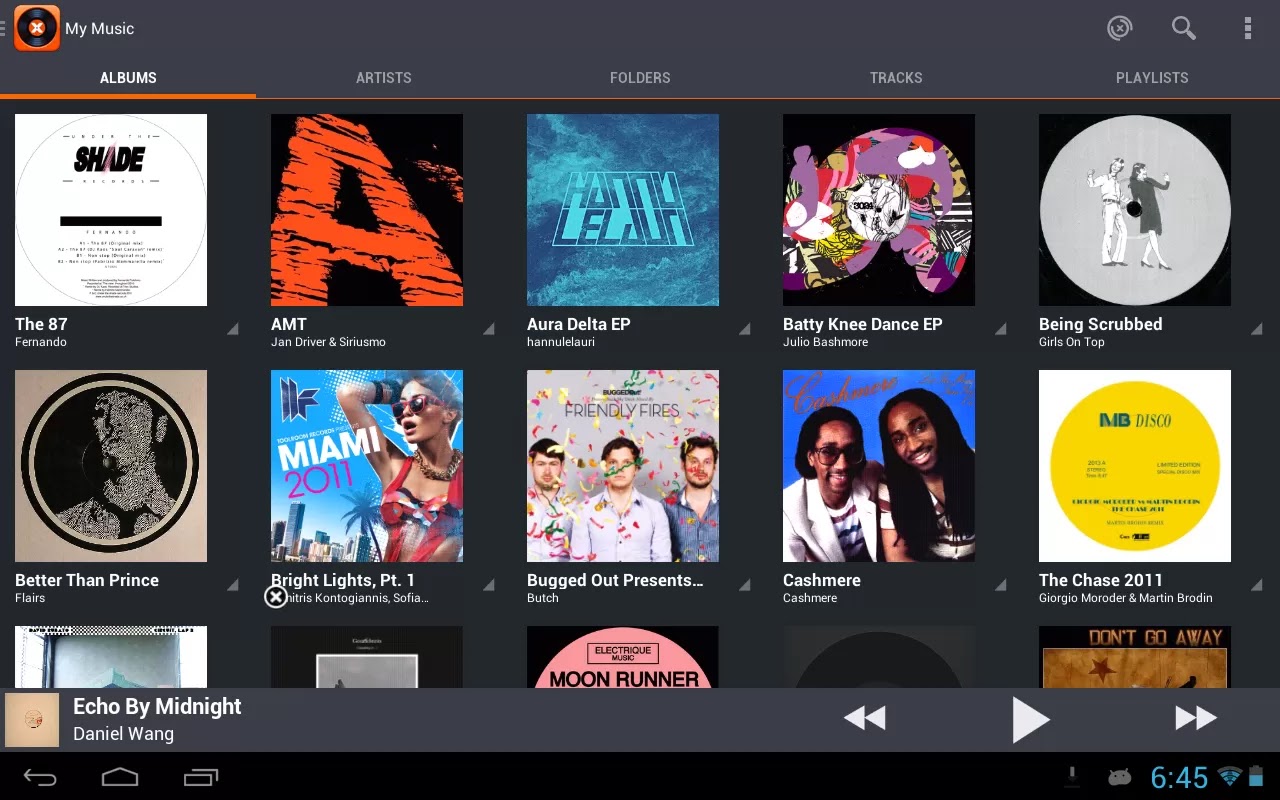Tap the Android home button

120,777
